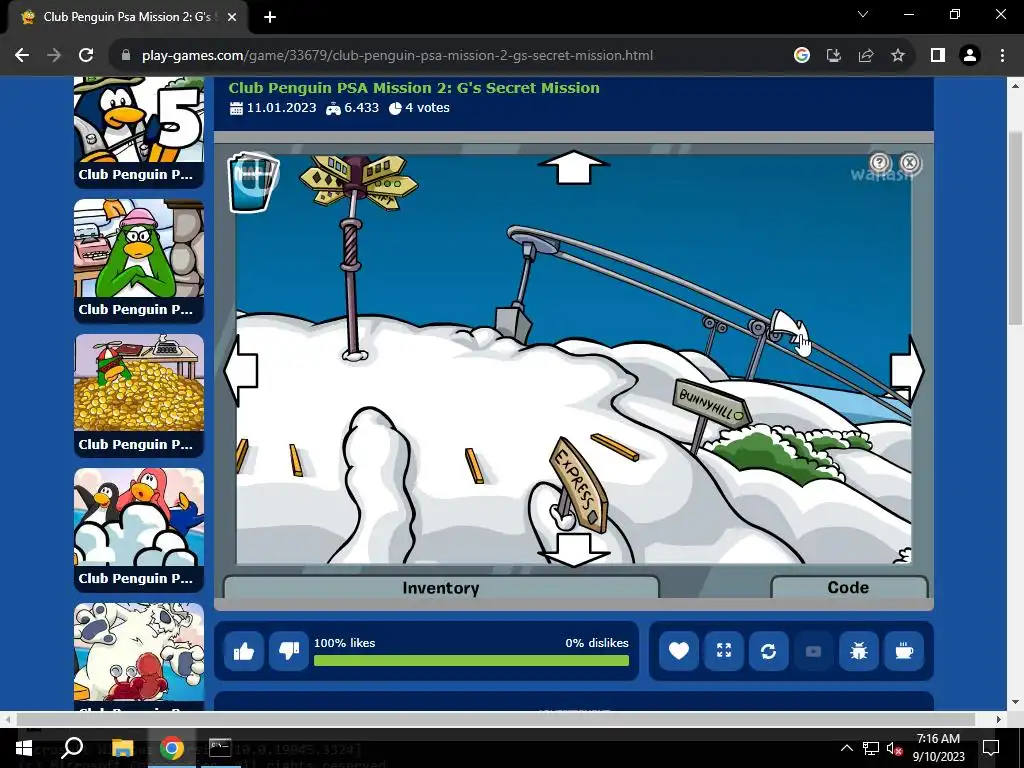Open File Explorer from the taskbar
The height and width of the screenshot is (768, 1024).
(x=122, y=748)
